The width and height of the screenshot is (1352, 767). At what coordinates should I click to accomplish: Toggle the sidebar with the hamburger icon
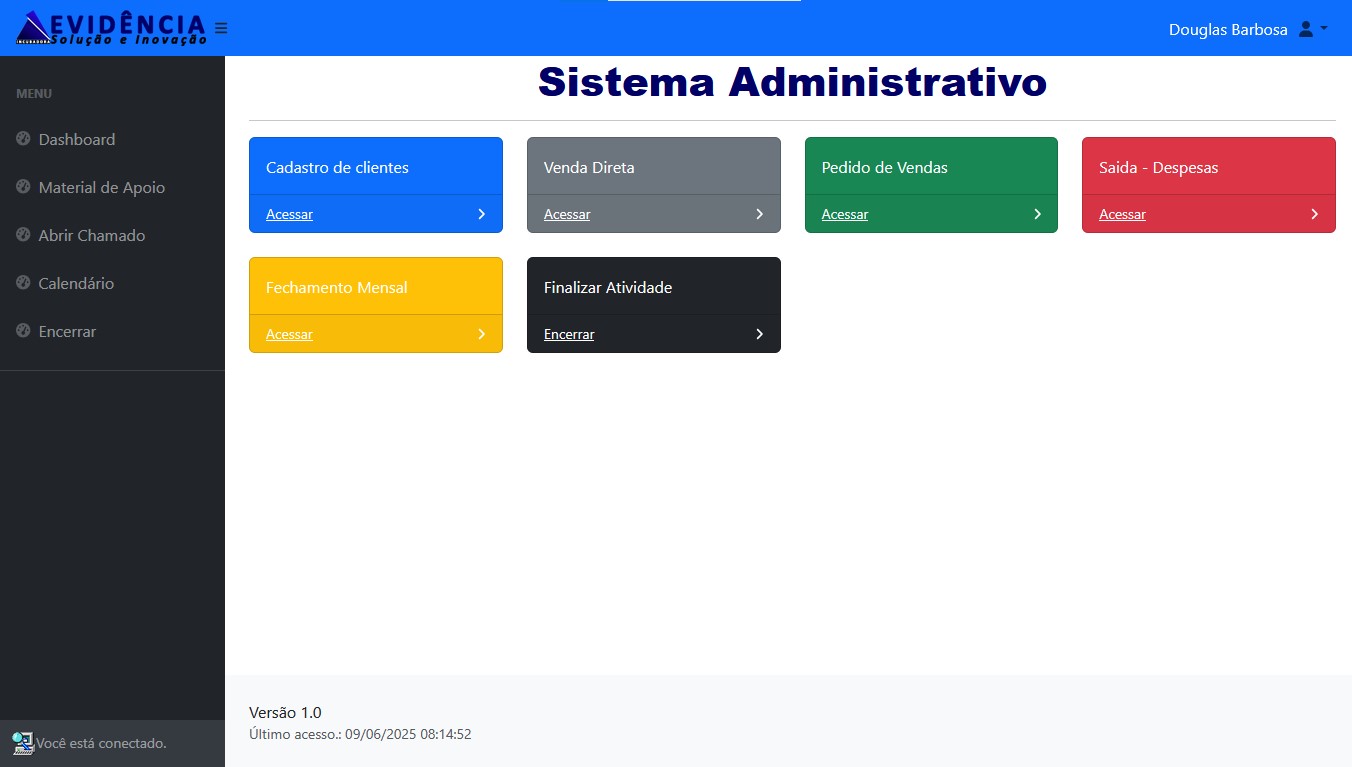pyautogui.click(x=221, y=28)
